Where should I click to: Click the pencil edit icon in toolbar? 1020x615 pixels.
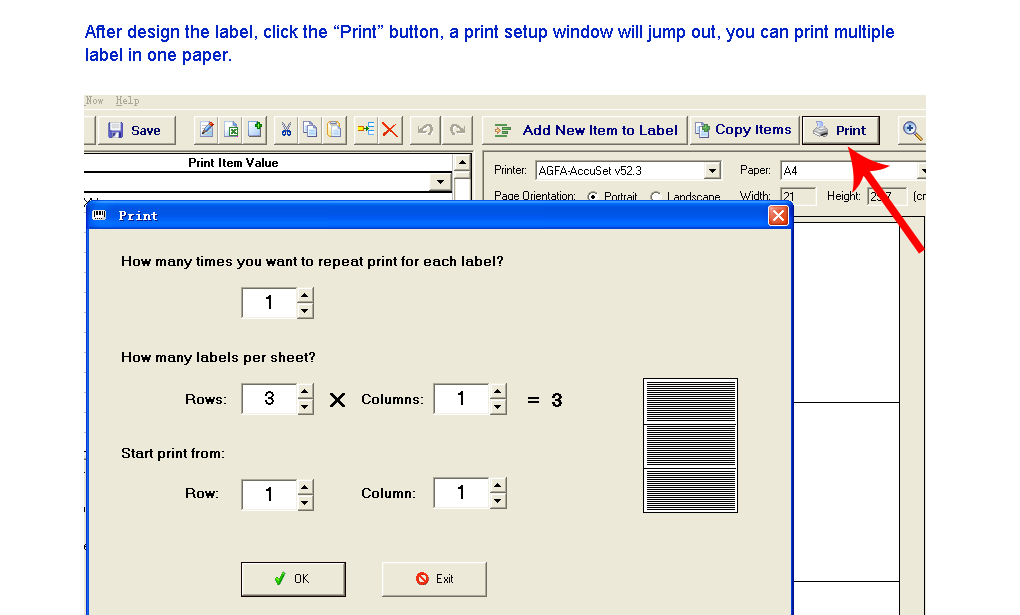207,130
